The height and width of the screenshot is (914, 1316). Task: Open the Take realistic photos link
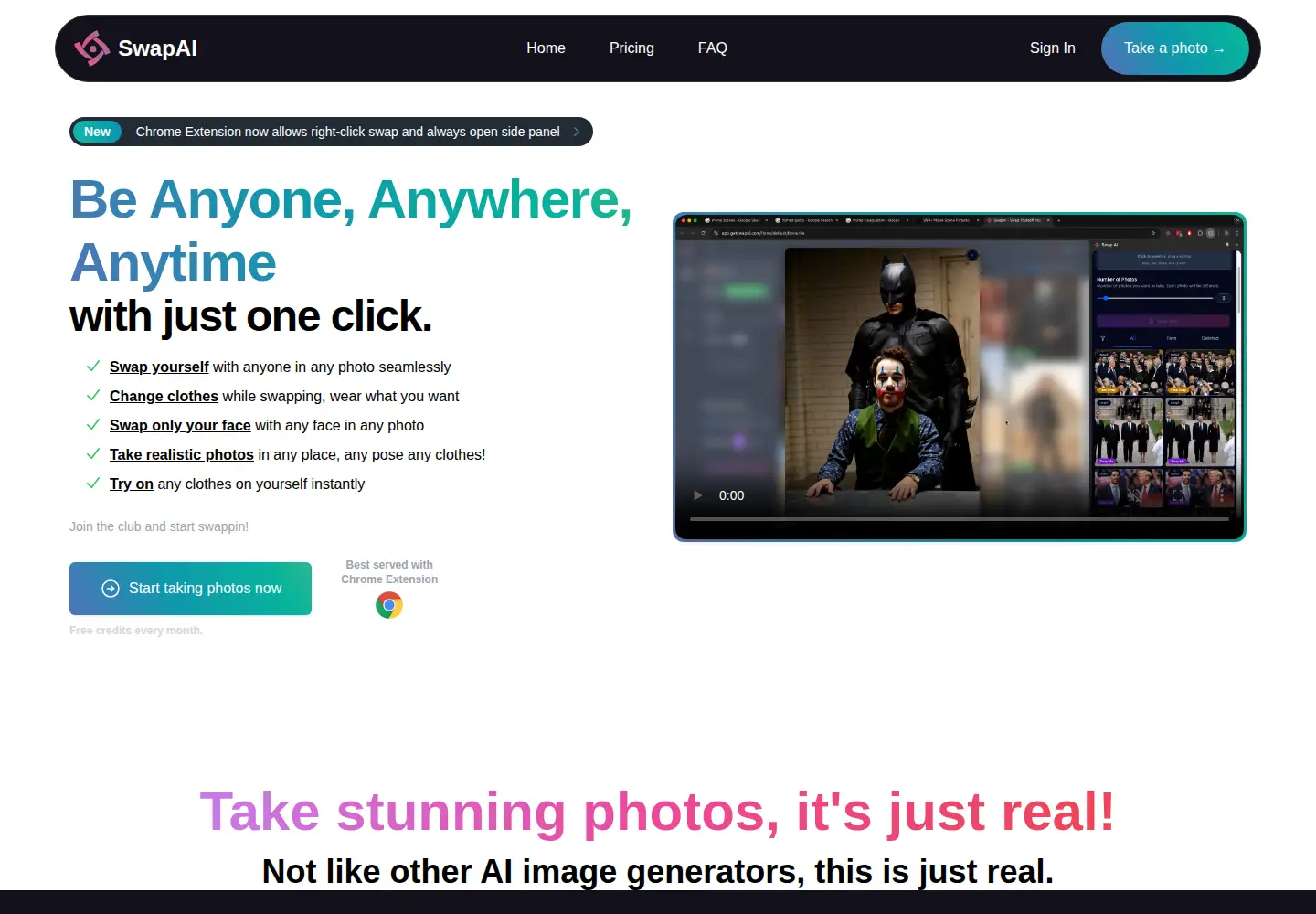tap(182, 454)
